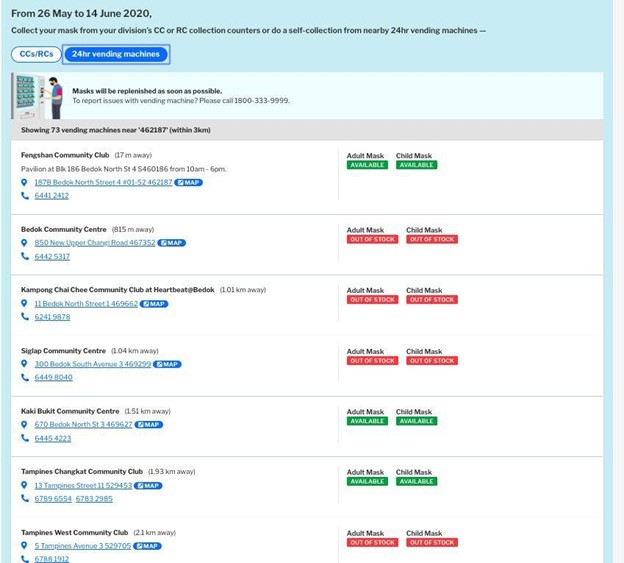Open MAP badge for Tampines Changkat
The height and width of the screenshot is (563, 624).
point(148,485)
